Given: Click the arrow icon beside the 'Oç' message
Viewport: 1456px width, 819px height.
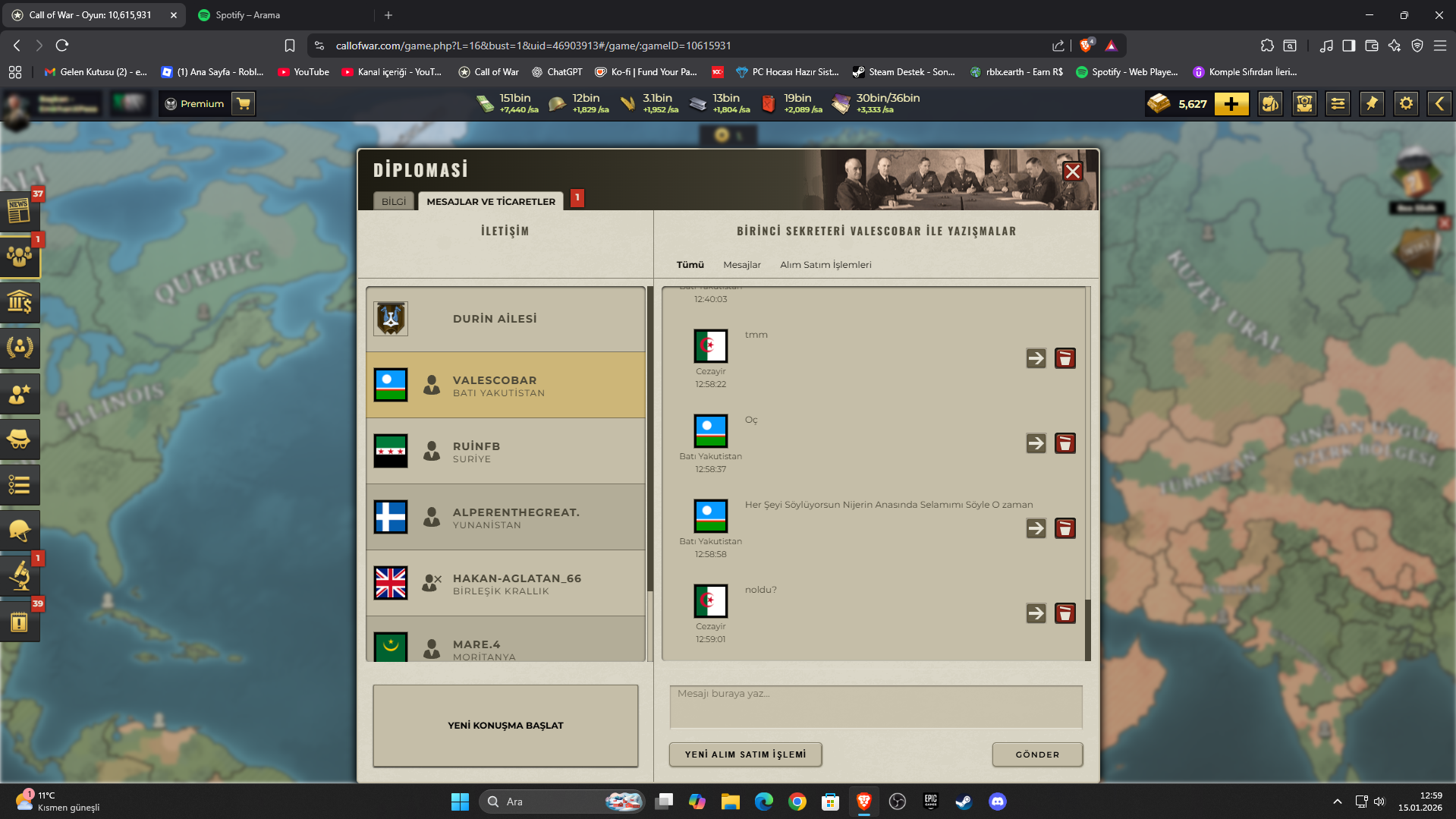Looking at the screenshot, I should [1036, 443].
